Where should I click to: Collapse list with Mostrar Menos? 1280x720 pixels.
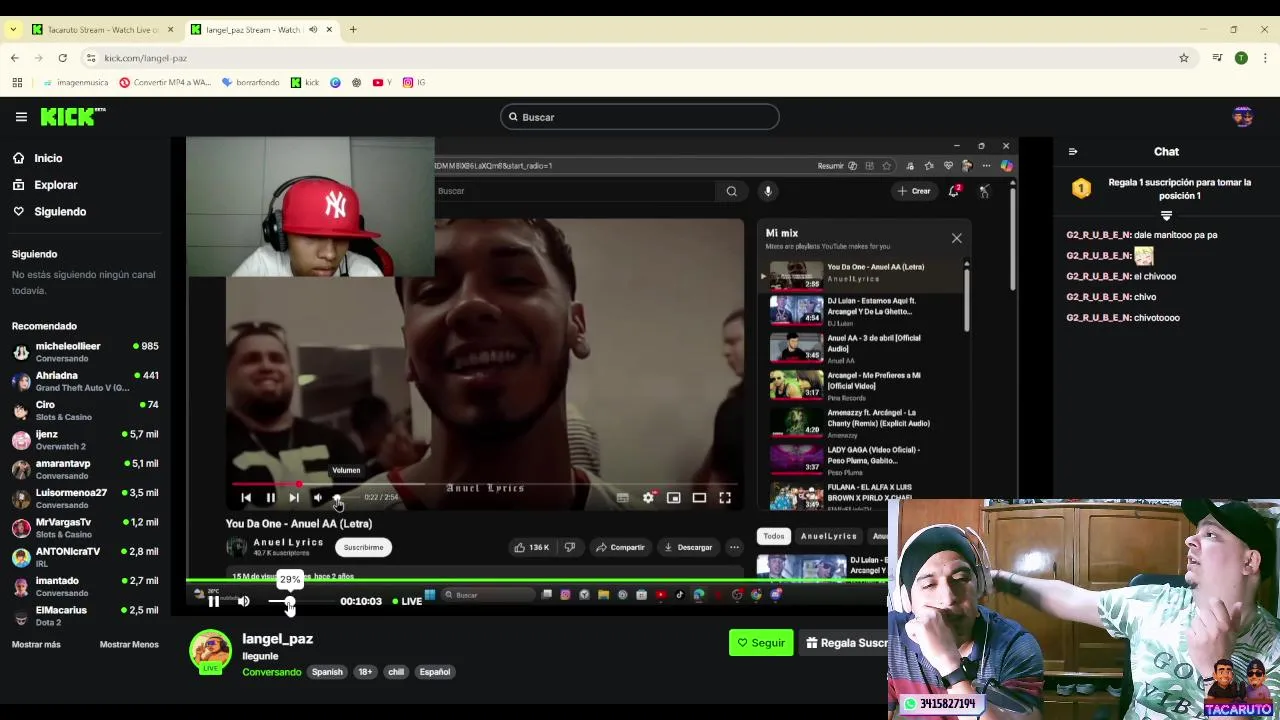(129, 644)
